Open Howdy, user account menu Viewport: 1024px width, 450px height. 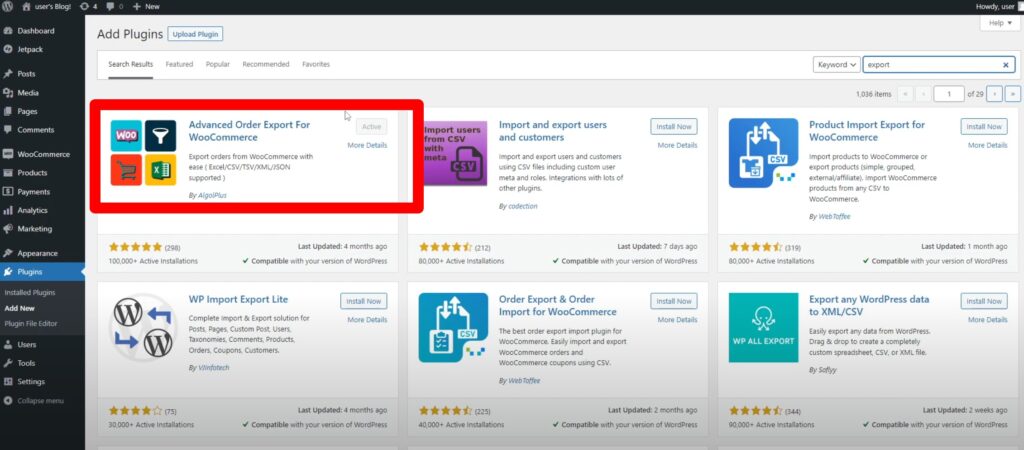pos(999,6)
